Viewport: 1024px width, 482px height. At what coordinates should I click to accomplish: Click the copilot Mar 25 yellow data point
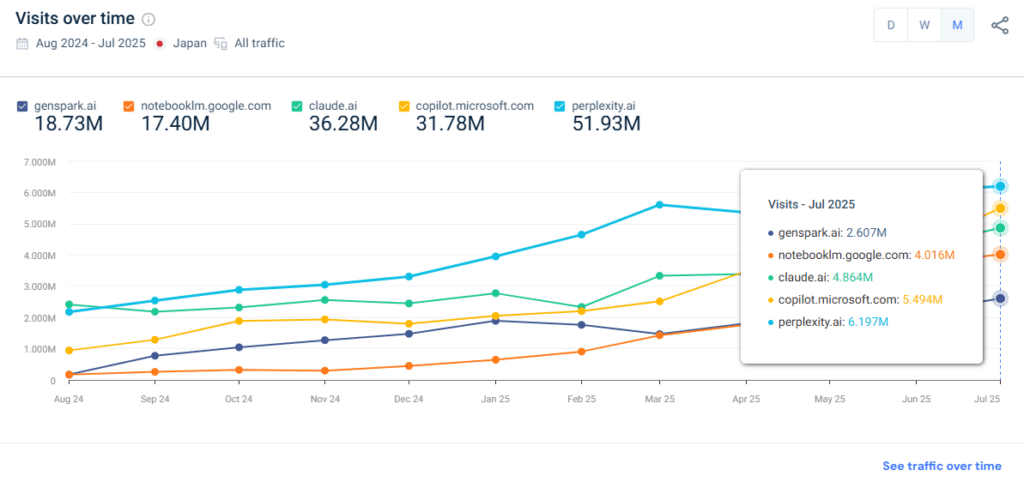[660, 301]
